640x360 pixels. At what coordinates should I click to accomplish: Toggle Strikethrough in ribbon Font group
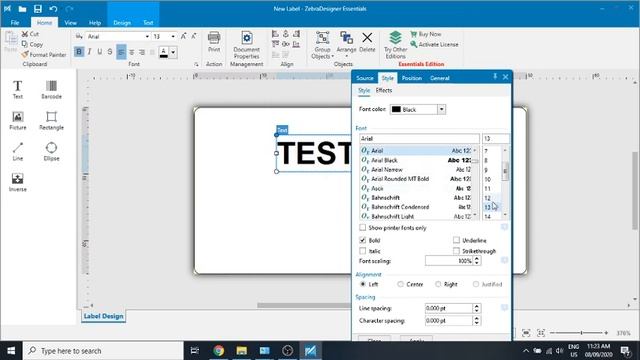pos(110,52)
